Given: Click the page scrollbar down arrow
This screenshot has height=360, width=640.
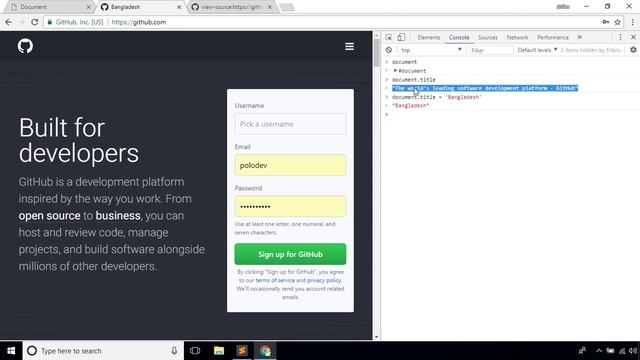Looking at the screenshot, I should click(376, 337).
